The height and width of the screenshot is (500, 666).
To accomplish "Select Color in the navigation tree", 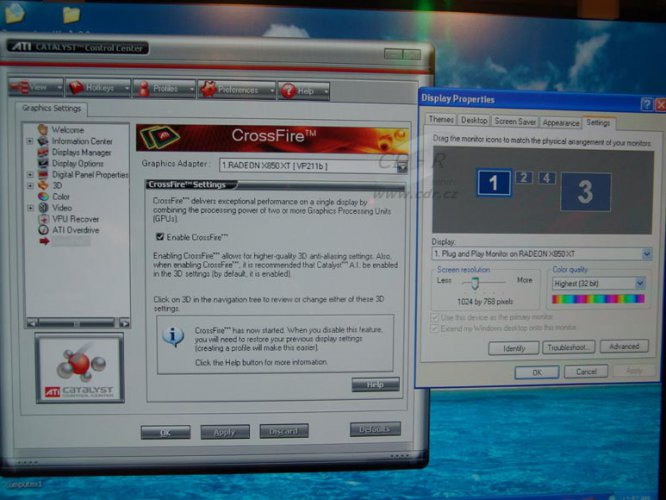I will coord(60,197).
